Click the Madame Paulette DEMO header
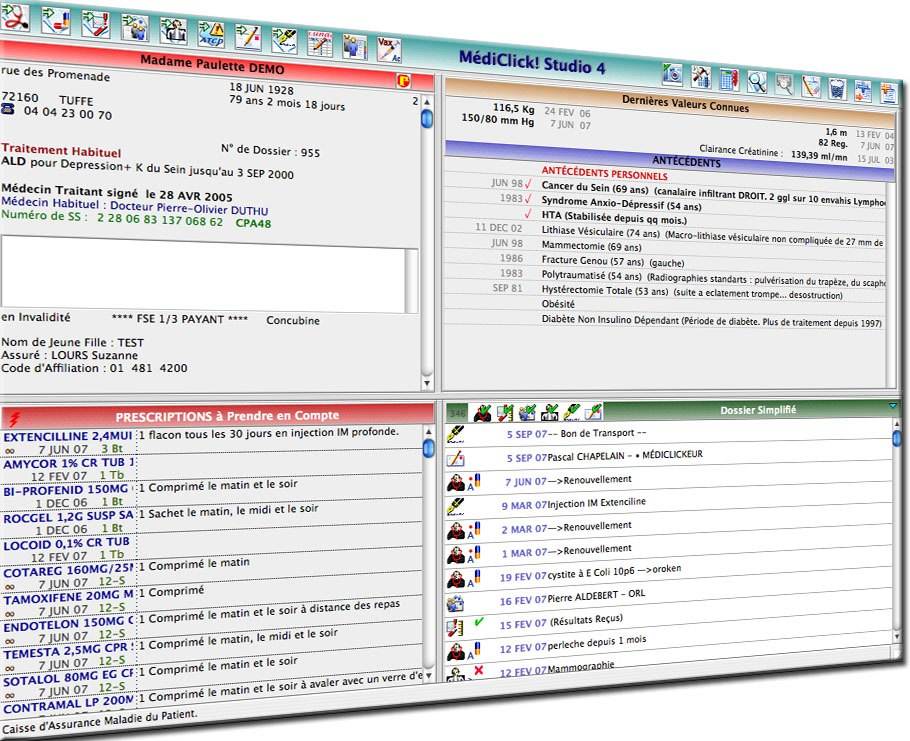Image resolution: width=910 pixels, height=741 pixels. (x=212, y=64)
